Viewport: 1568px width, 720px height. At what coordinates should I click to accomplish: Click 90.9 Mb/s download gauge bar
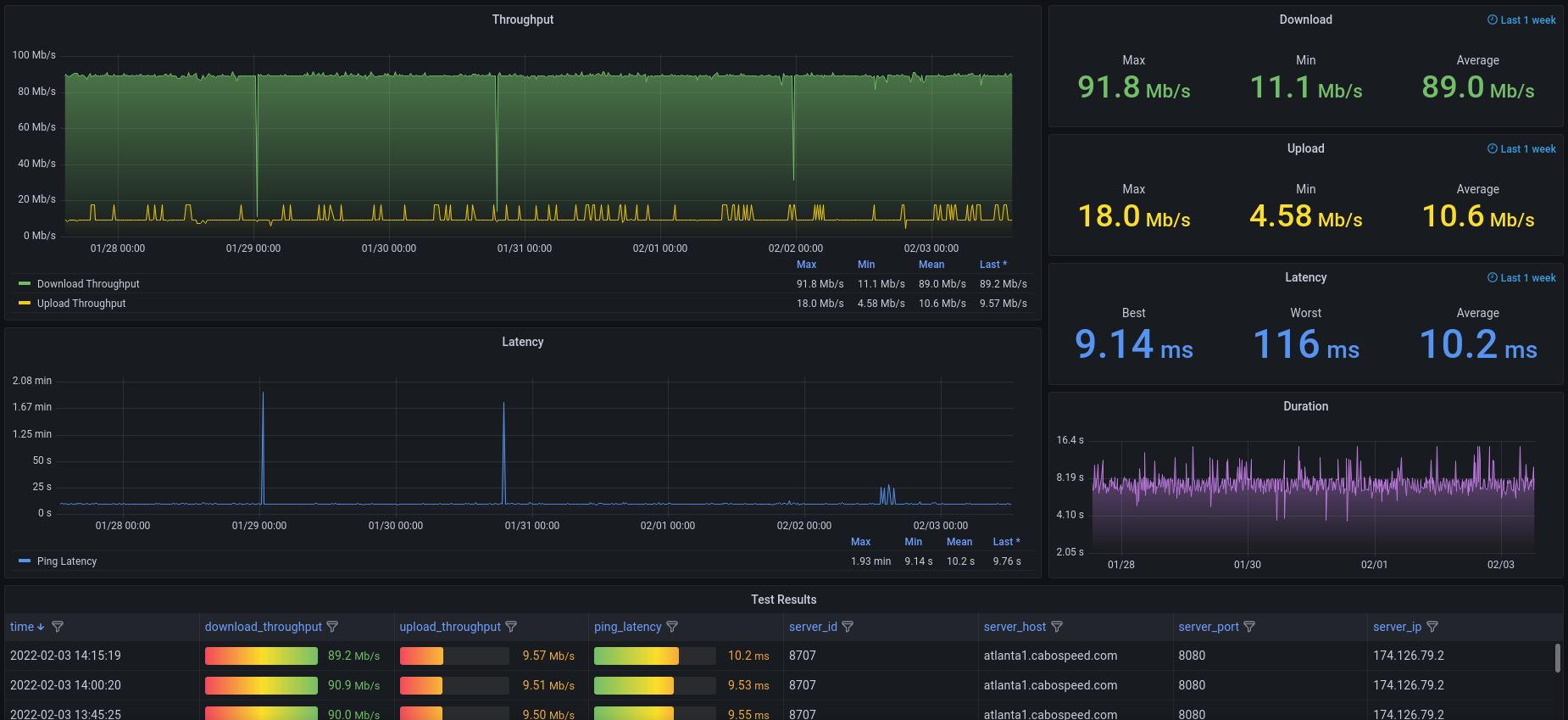pyautogui.click(x=261, y=685)
